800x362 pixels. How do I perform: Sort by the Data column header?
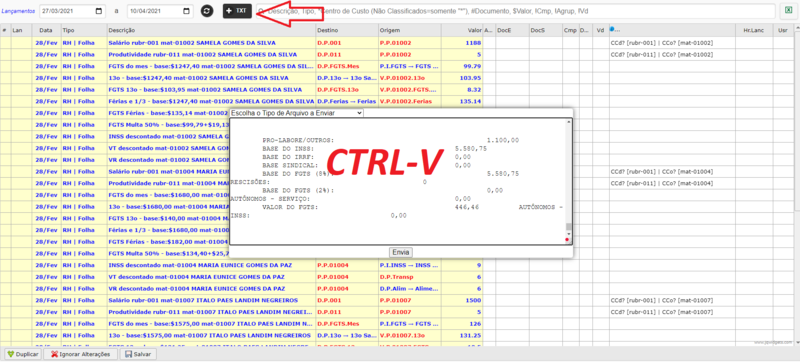(x=46, y=31)
